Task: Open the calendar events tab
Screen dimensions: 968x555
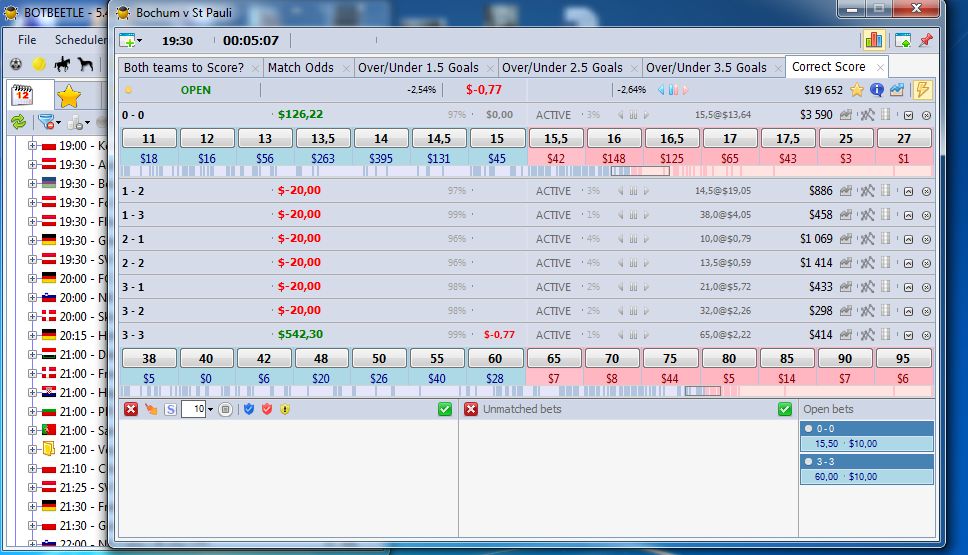Action: tap(23, 94)
